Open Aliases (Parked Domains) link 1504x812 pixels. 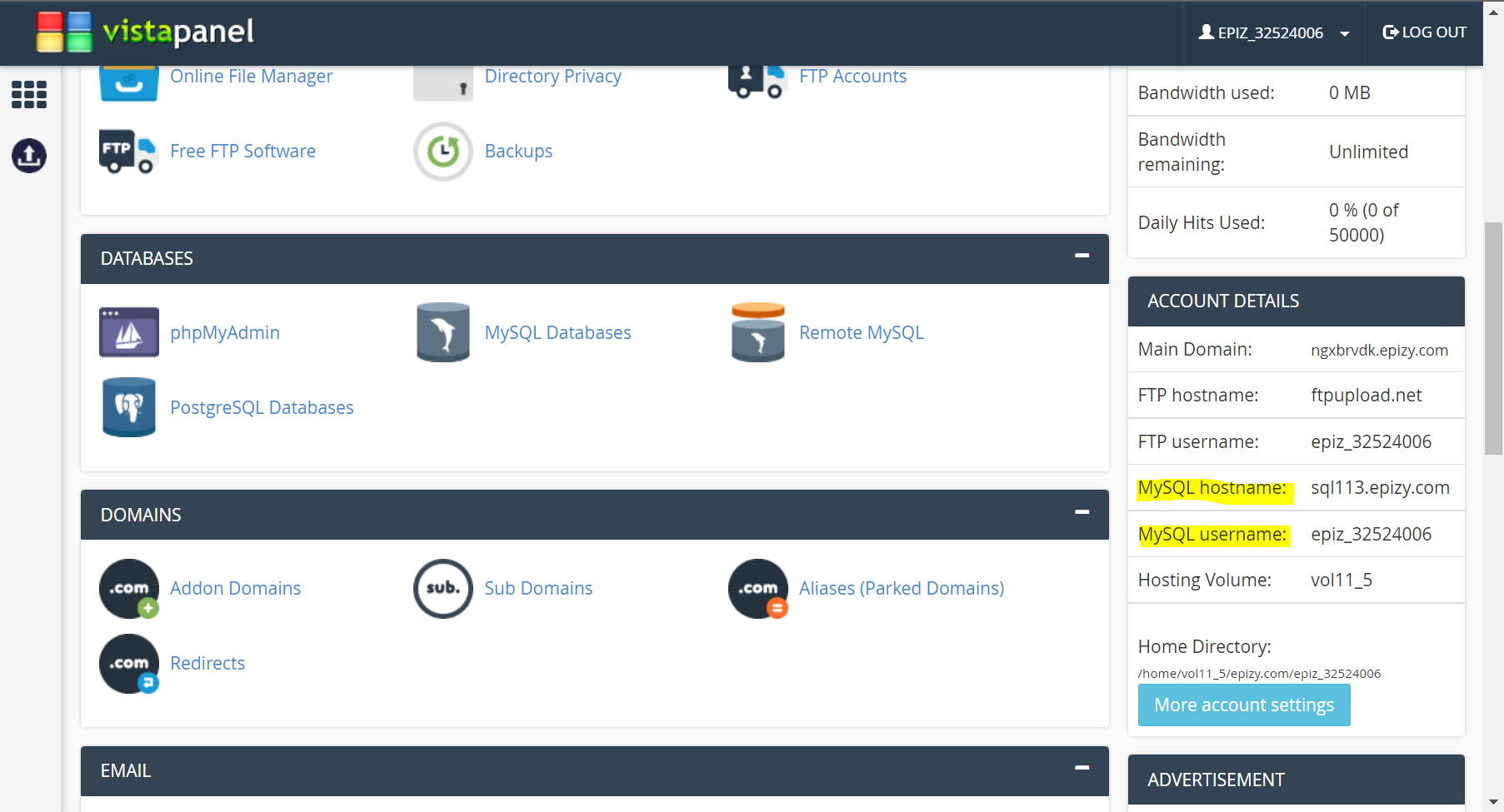coord(902,589)
